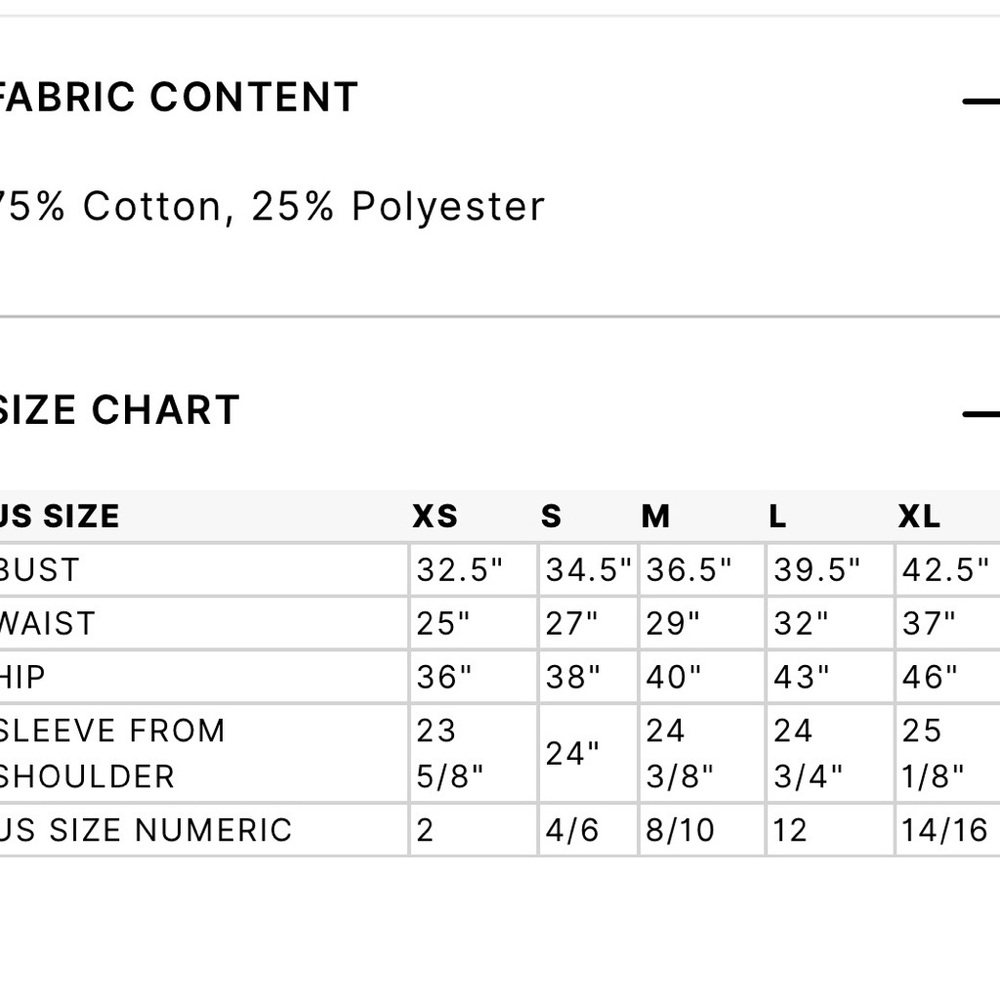This screenshot has width=1000, height=1000.
Task: Click the S sleeve value 24"
Action: [573, 754]
